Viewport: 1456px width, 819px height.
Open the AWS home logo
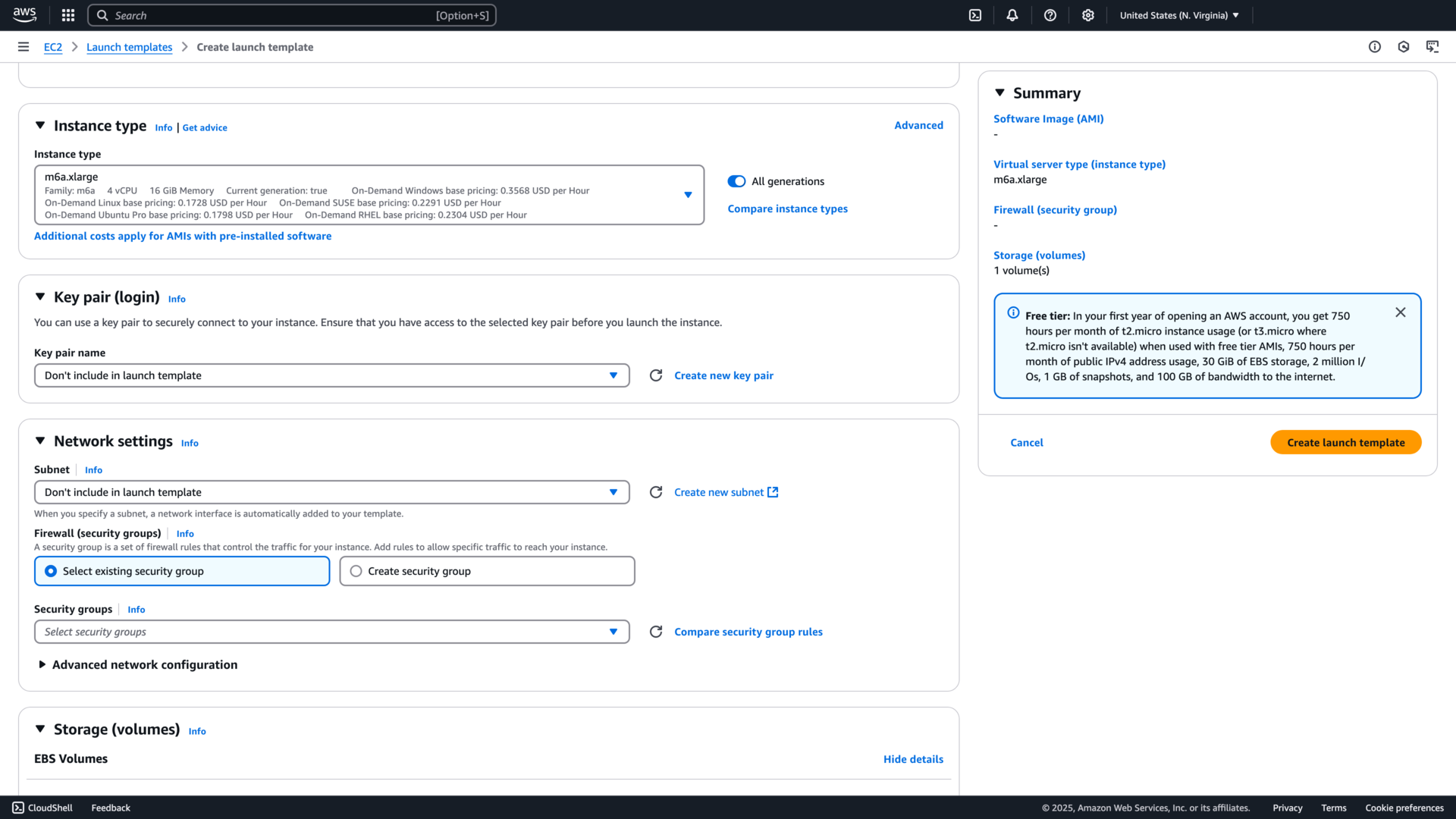click(24, 15)
